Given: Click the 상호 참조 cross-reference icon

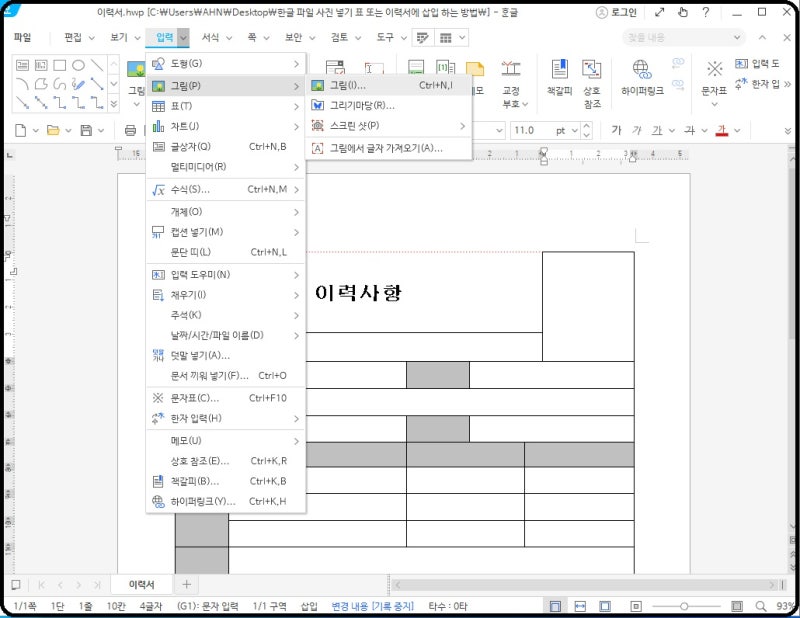Looking at the screenshot, I should pyautogui.click(x=590, y=70).
